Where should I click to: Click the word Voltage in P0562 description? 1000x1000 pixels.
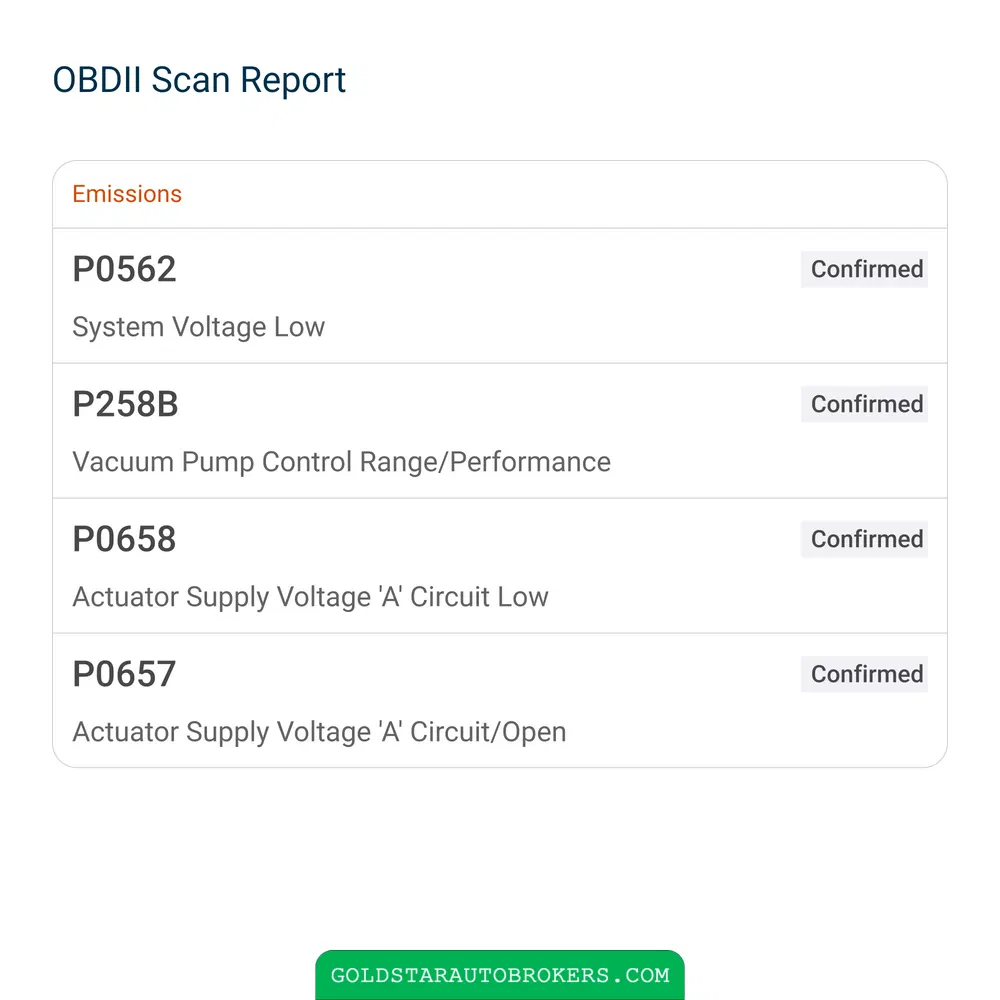219,327
